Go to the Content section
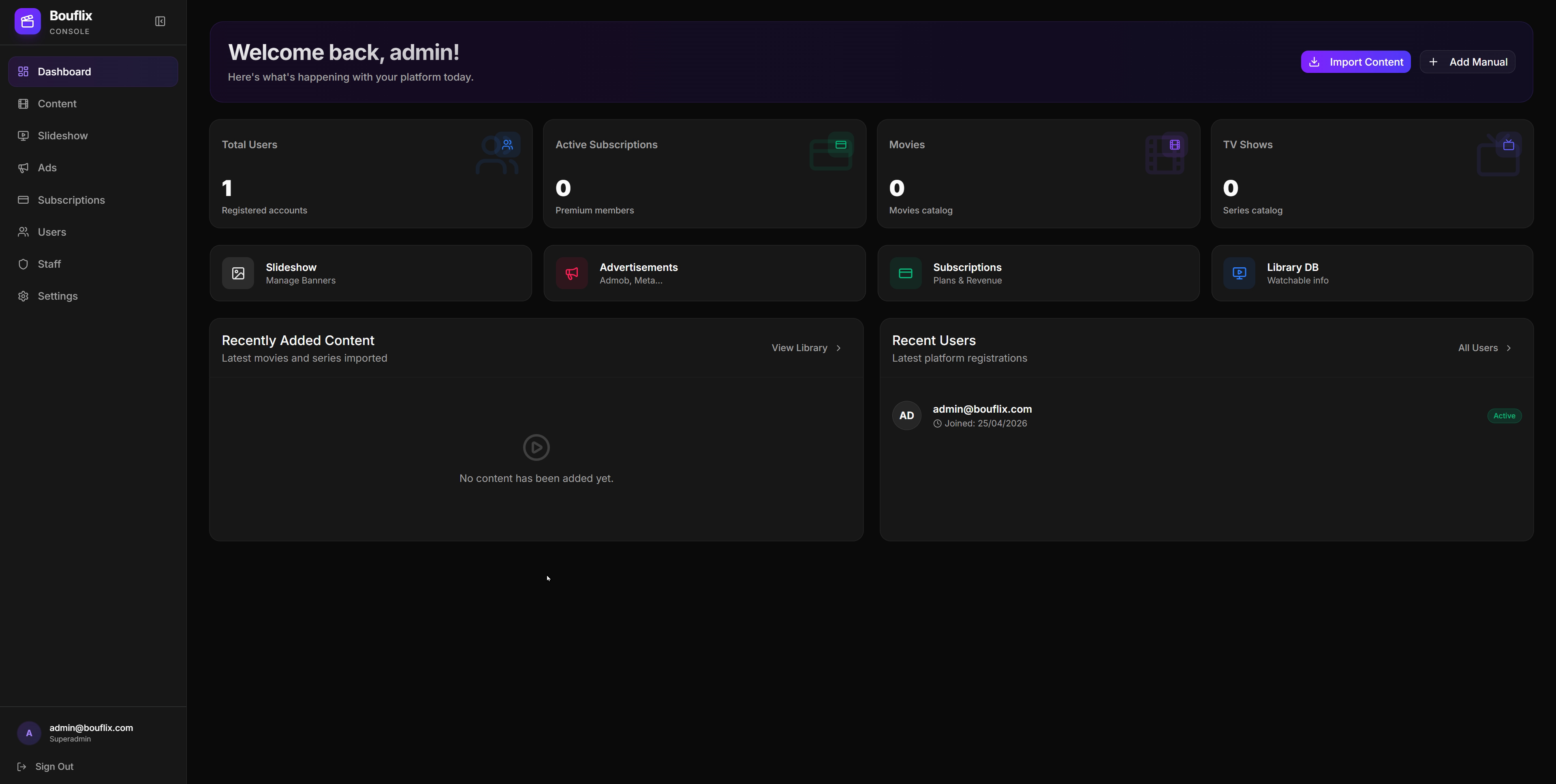This screenshot has height=784, width=1556. (x=93, y=104)
